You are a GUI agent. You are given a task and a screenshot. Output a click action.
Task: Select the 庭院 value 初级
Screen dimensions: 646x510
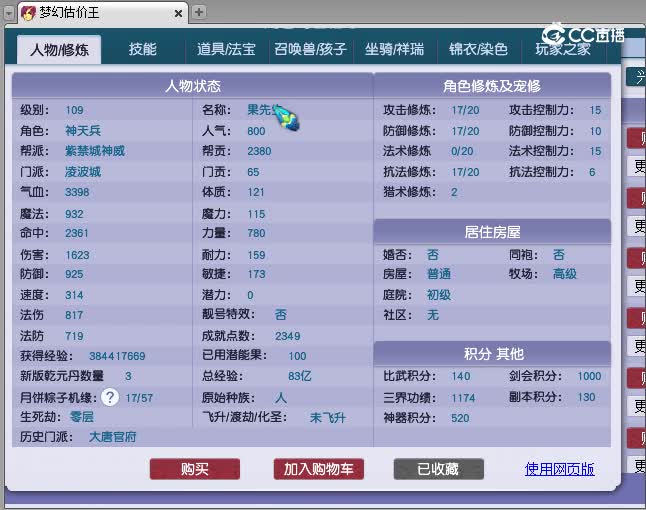click(439, 295)
